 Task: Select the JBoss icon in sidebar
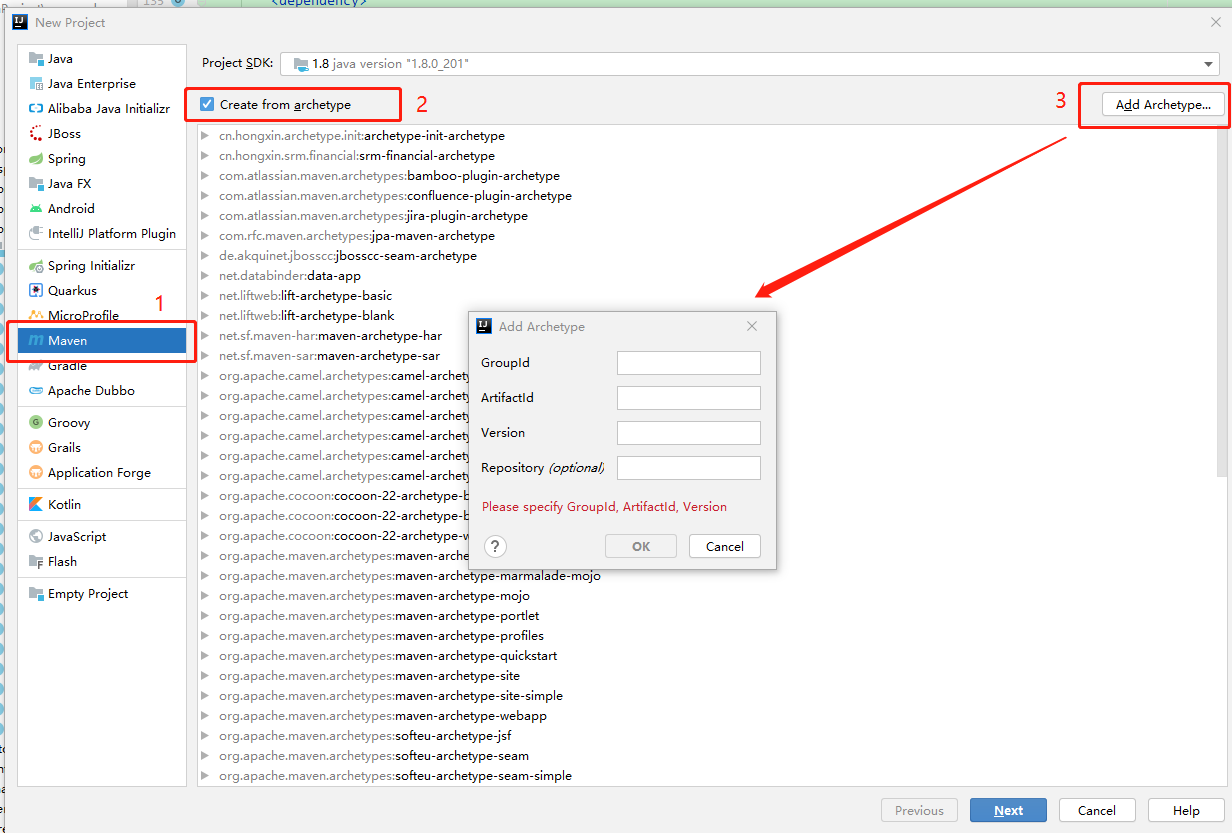pos(37,134)
